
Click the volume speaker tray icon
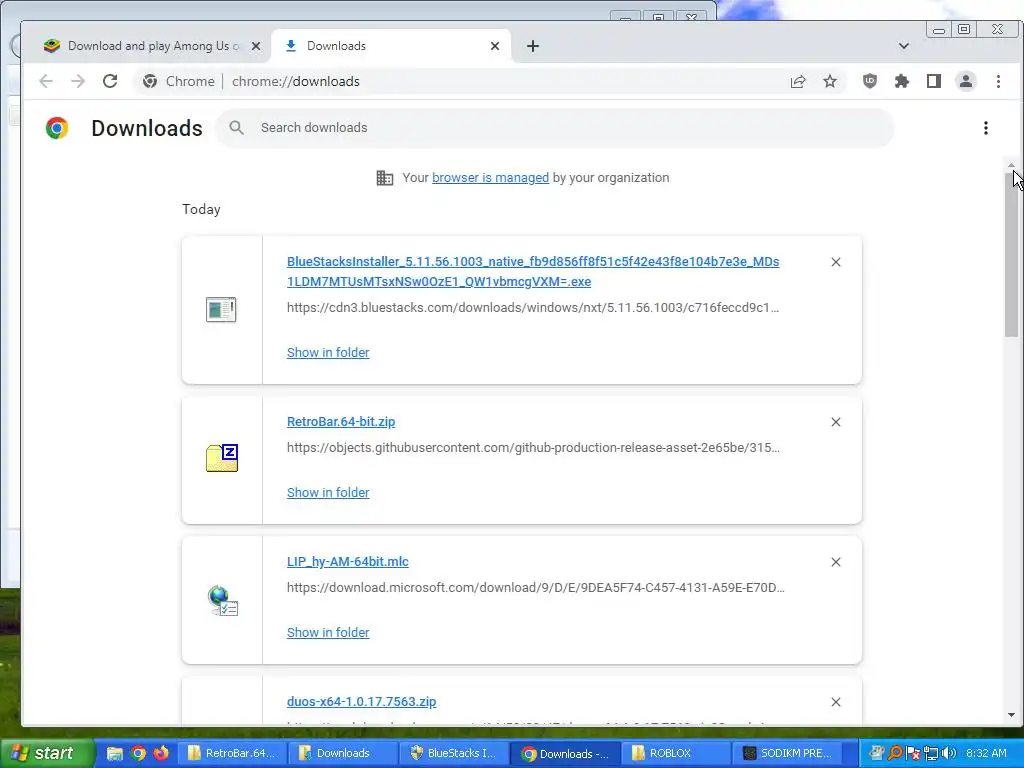pos(949,753)
